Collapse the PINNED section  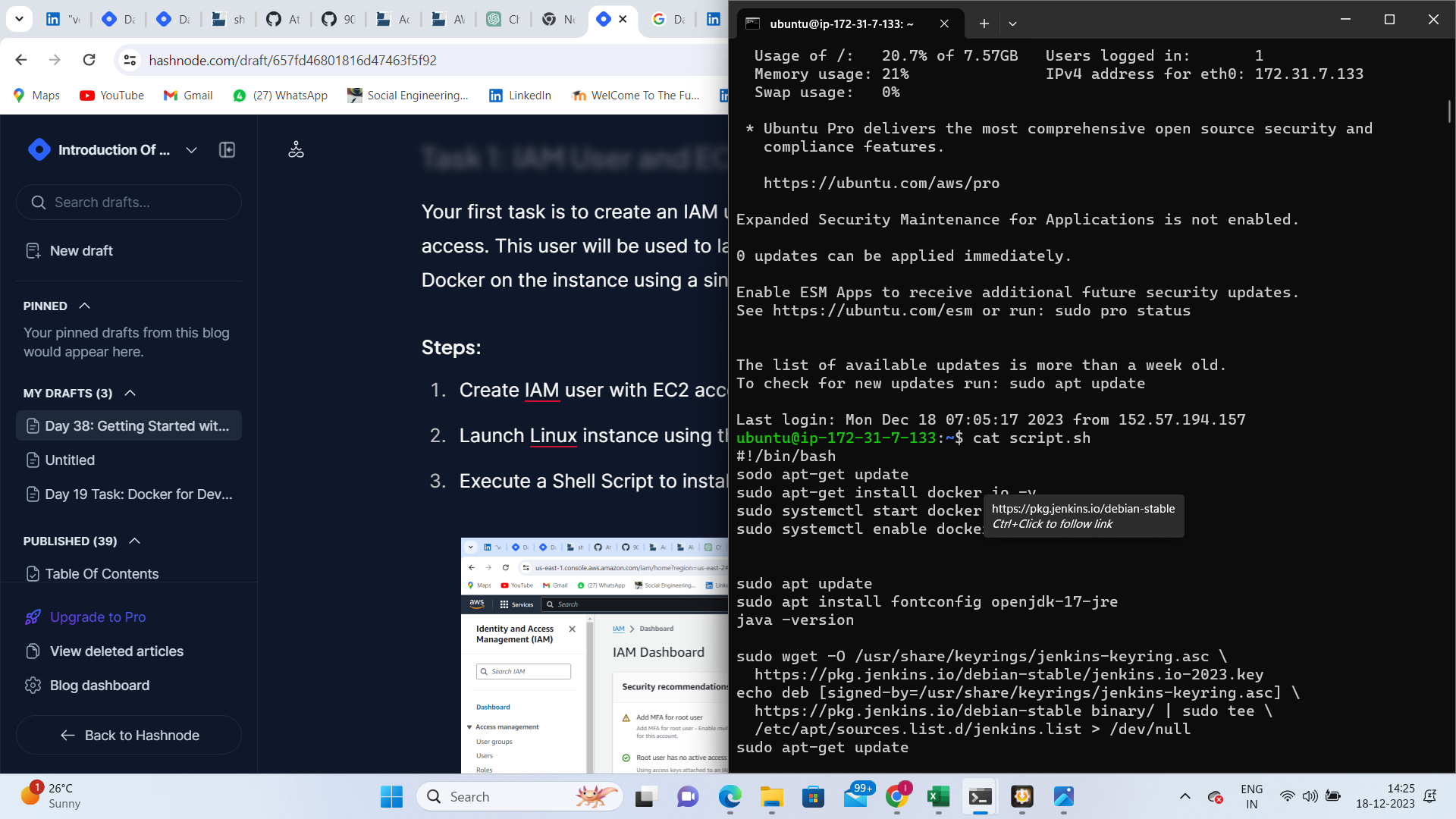(x=85, y=306)
